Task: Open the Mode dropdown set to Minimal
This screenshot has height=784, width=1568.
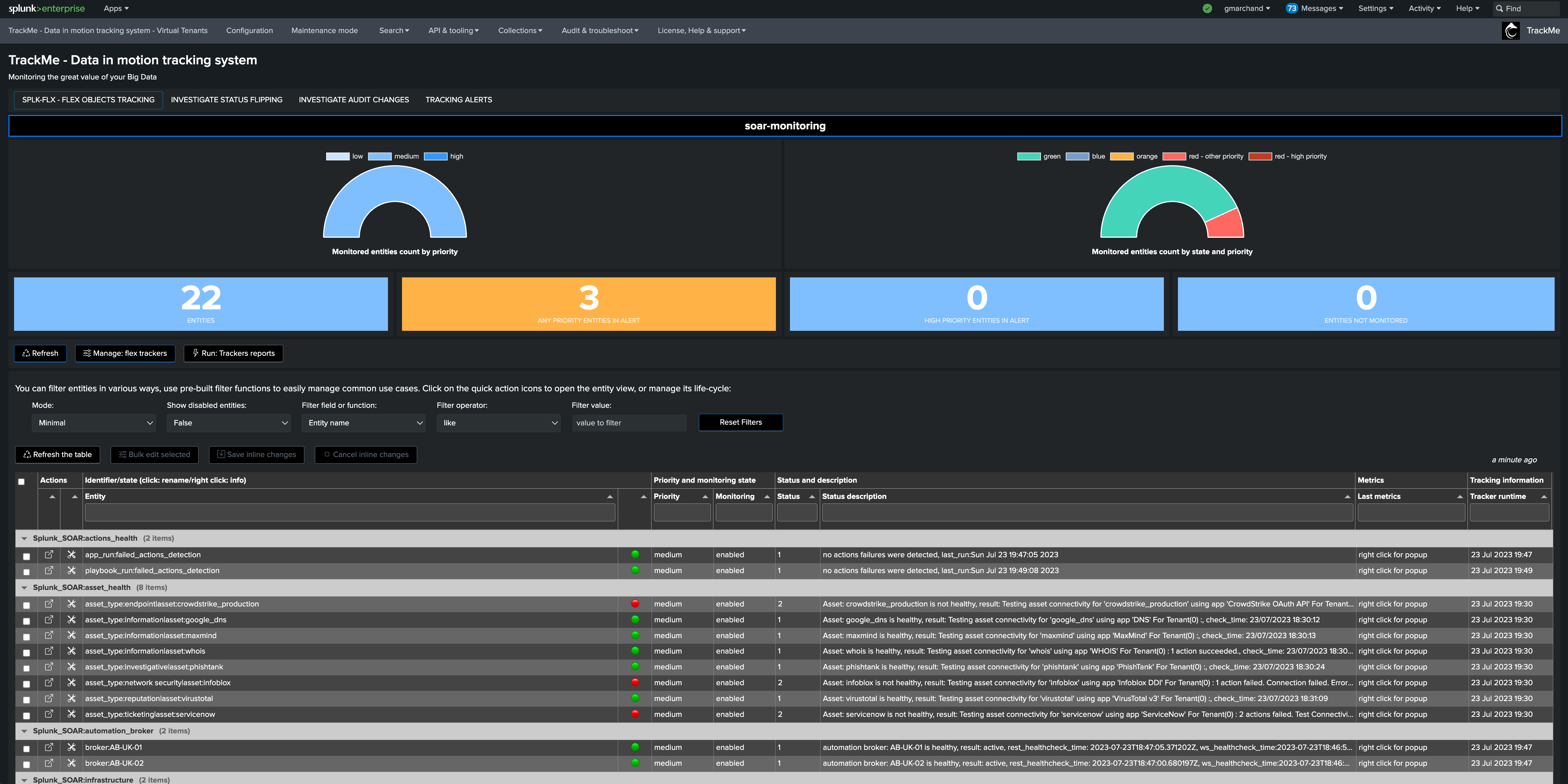Action: (x=94, y=423)
